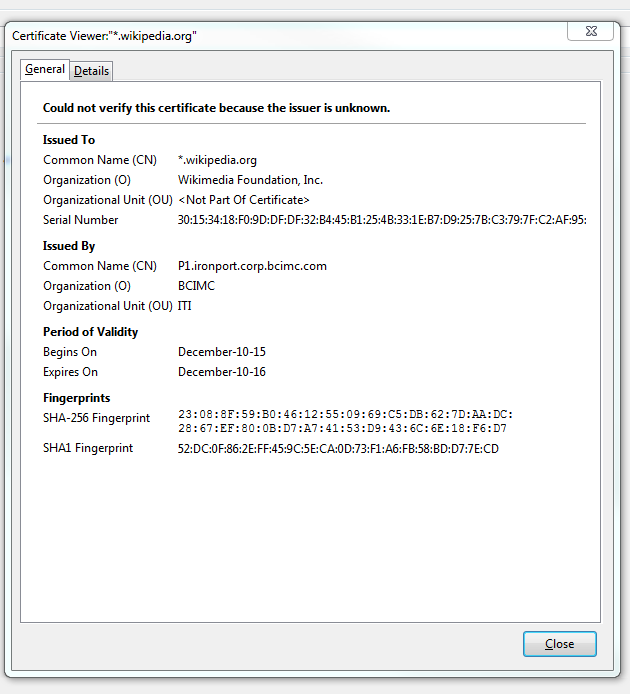Switch to the Details tab
The width and height of the screenshot is (630, 694).
point(91,71)
